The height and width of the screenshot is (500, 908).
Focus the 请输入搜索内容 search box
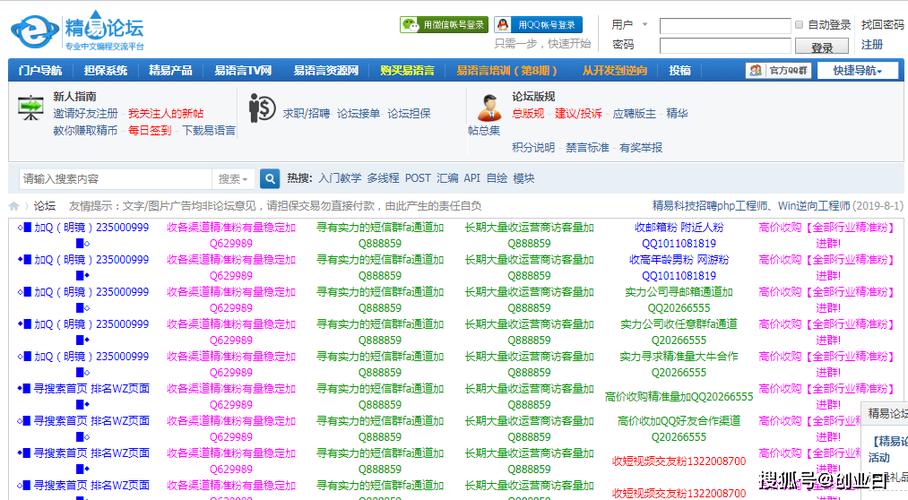tap(116, 179)
